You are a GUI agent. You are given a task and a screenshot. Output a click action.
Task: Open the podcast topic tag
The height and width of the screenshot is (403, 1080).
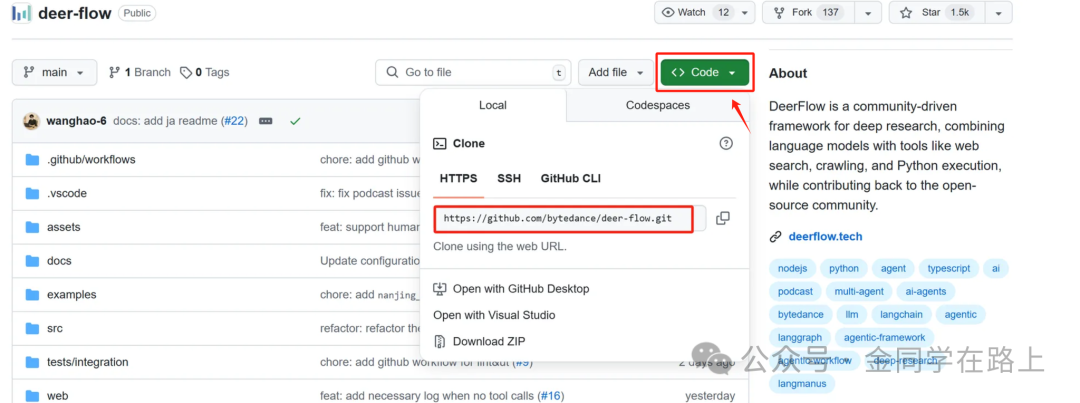tap(796, 291)
